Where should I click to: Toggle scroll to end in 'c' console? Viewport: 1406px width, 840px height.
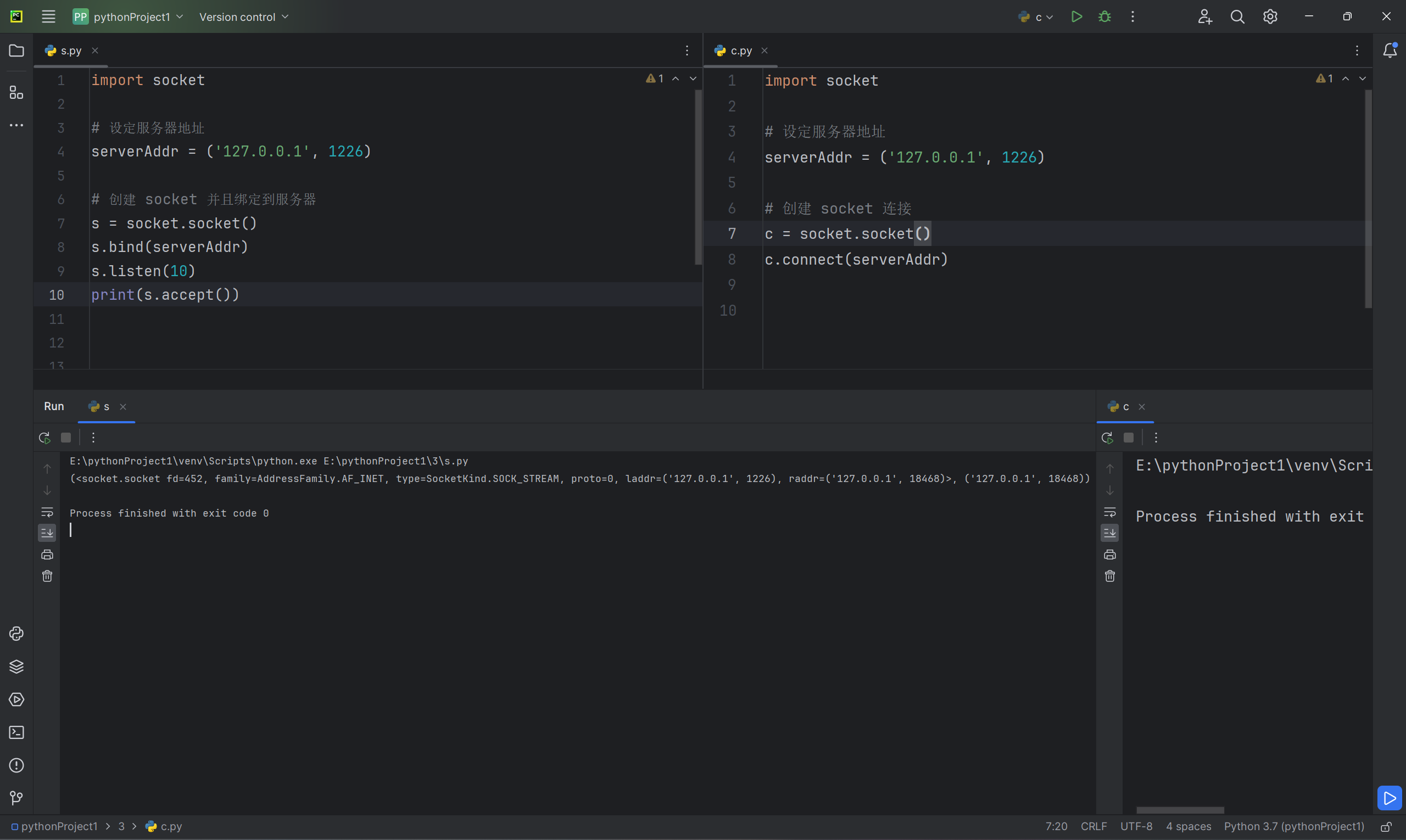click(x=1110, y=533)
